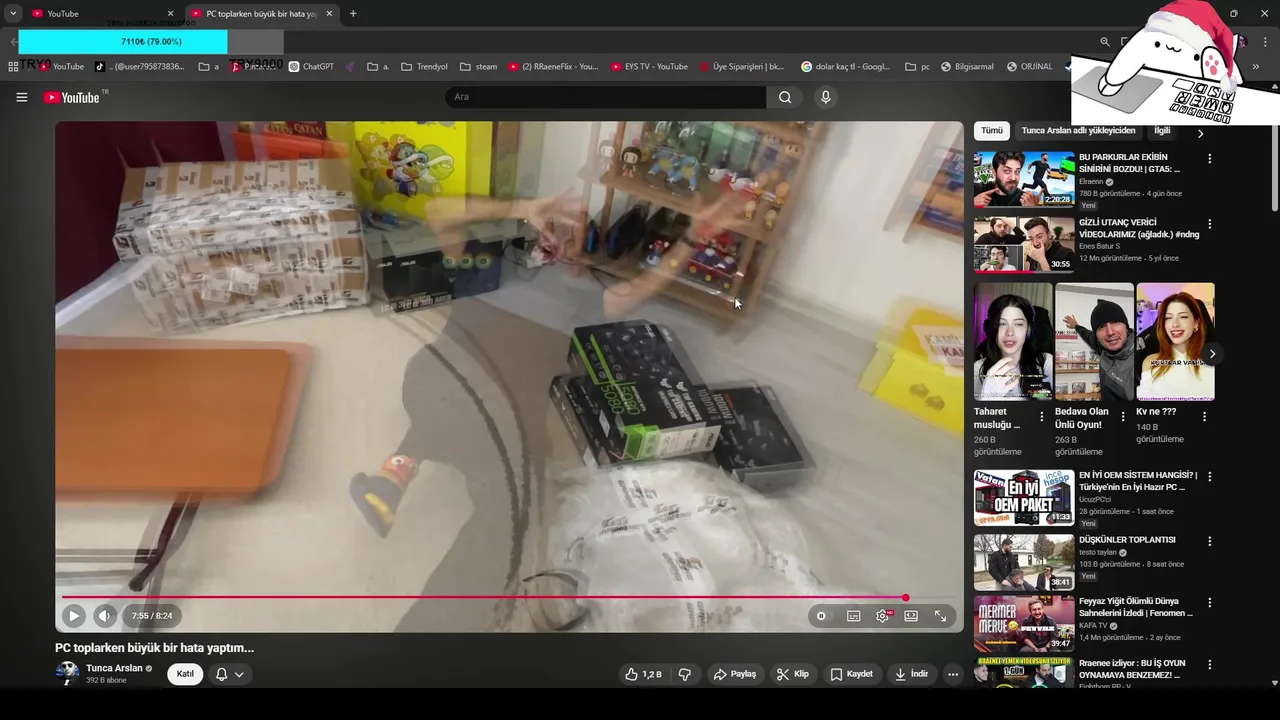Enter fullscreen mode in player

point(940,616)
